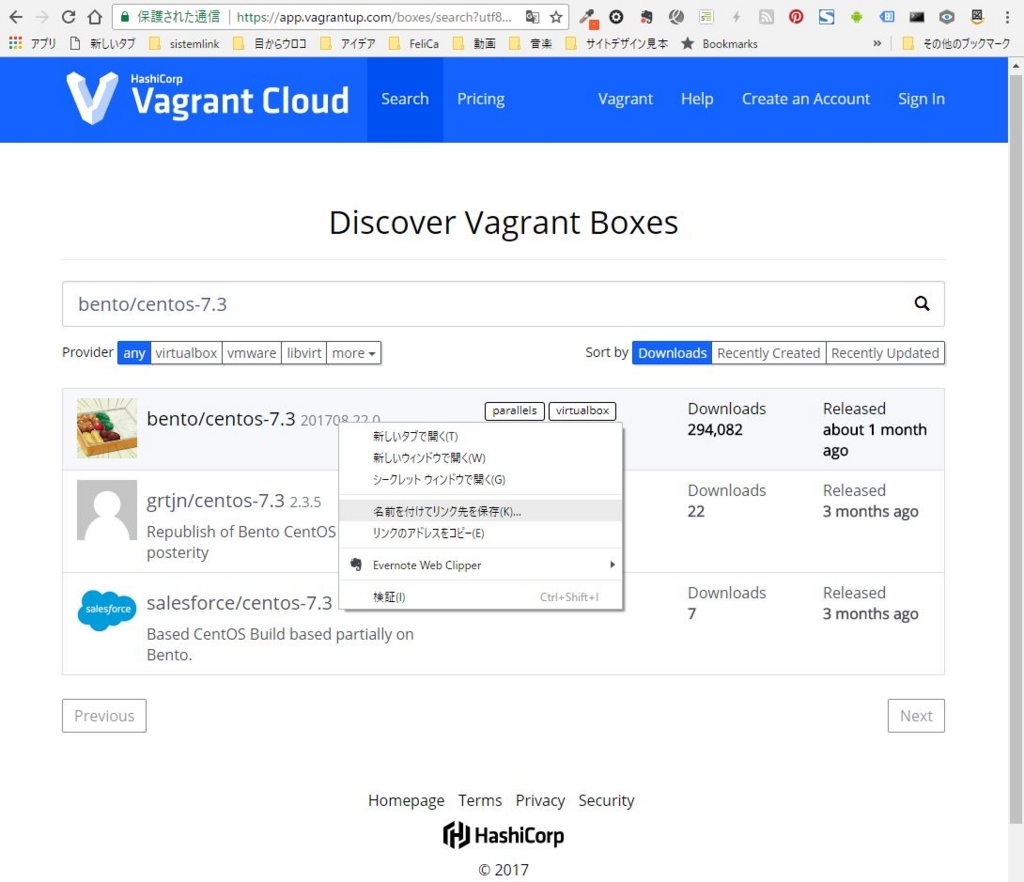Show hidden bookmarks with the chevron
This screenshot has height=882, width=1024.
[877, 43]
